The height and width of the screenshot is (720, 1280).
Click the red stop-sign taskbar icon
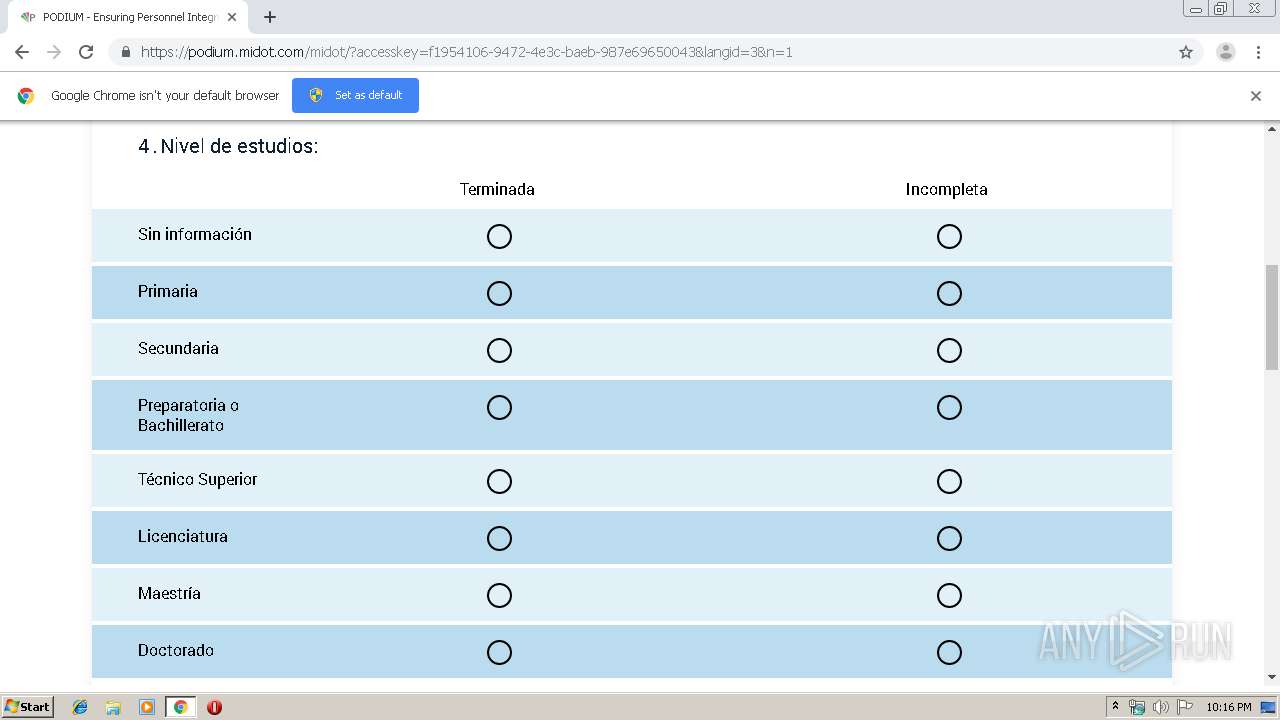tap(214, 707)
